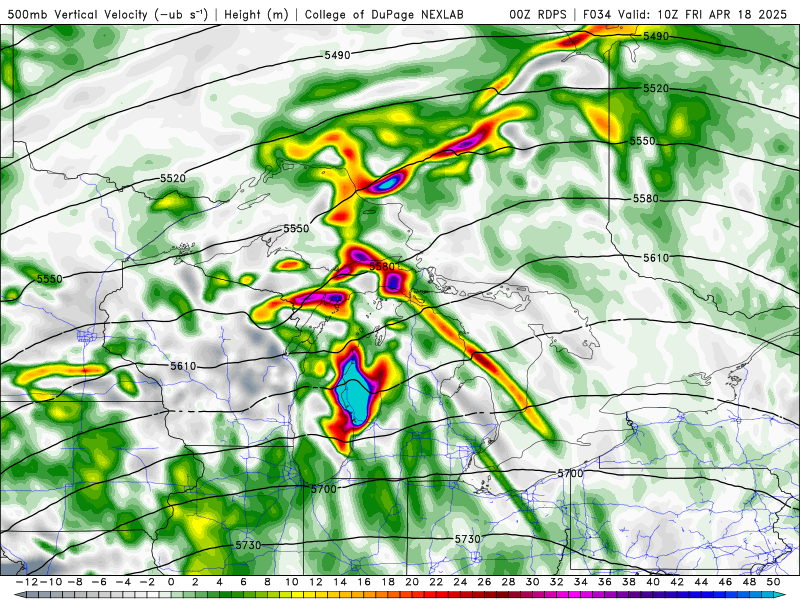The height and width of the screenshot is (600, 800).
Task: Select the 22 legend number
Action: [x=436, y=582]
